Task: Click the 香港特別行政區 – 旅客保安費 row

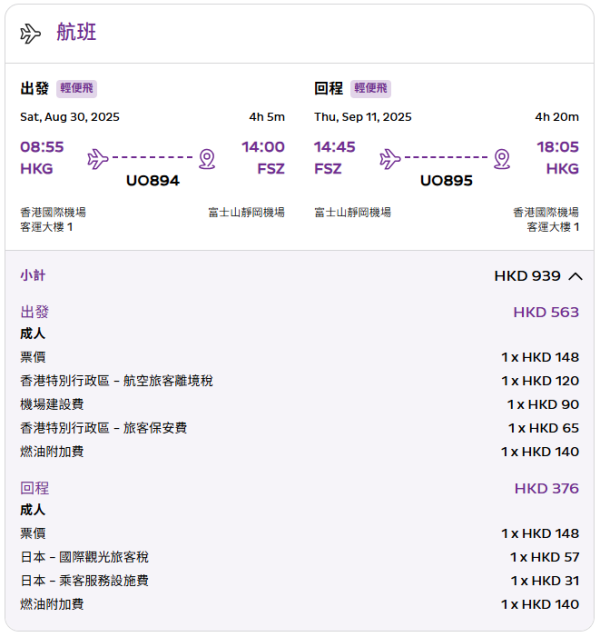Action: [x=299, y=428]
